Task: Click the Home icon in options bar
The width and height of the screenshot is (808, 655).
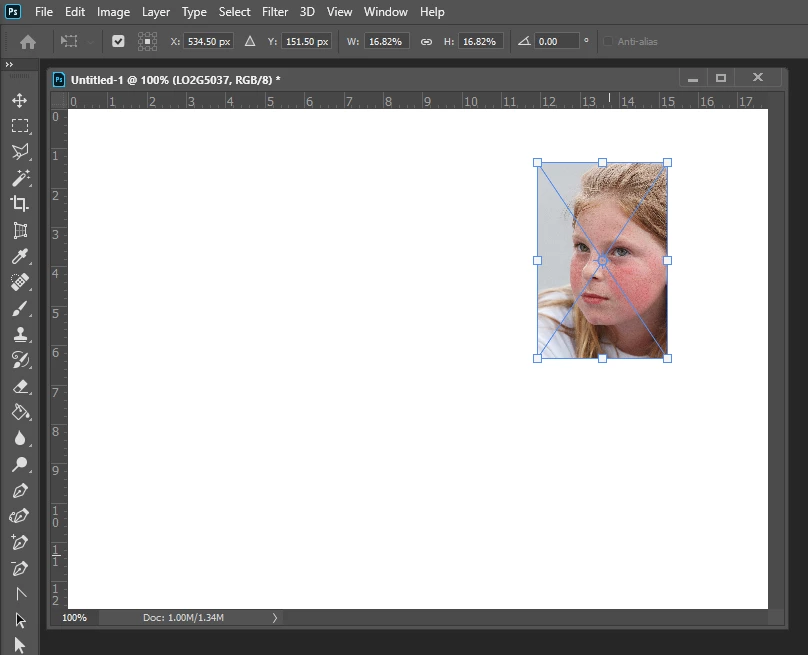Action: pos(28,42)
